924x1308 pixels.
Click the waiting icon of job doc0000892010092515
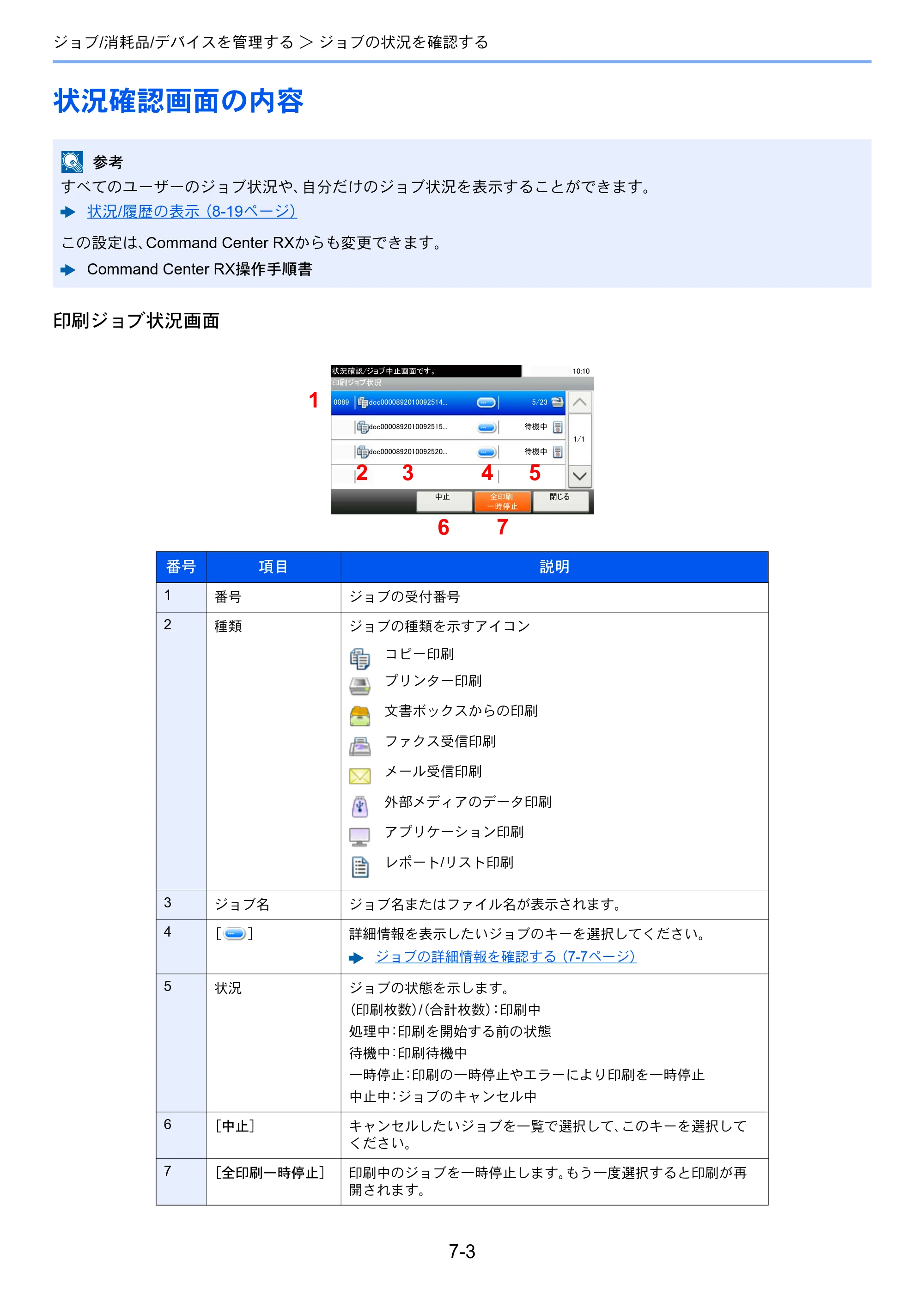558,427
